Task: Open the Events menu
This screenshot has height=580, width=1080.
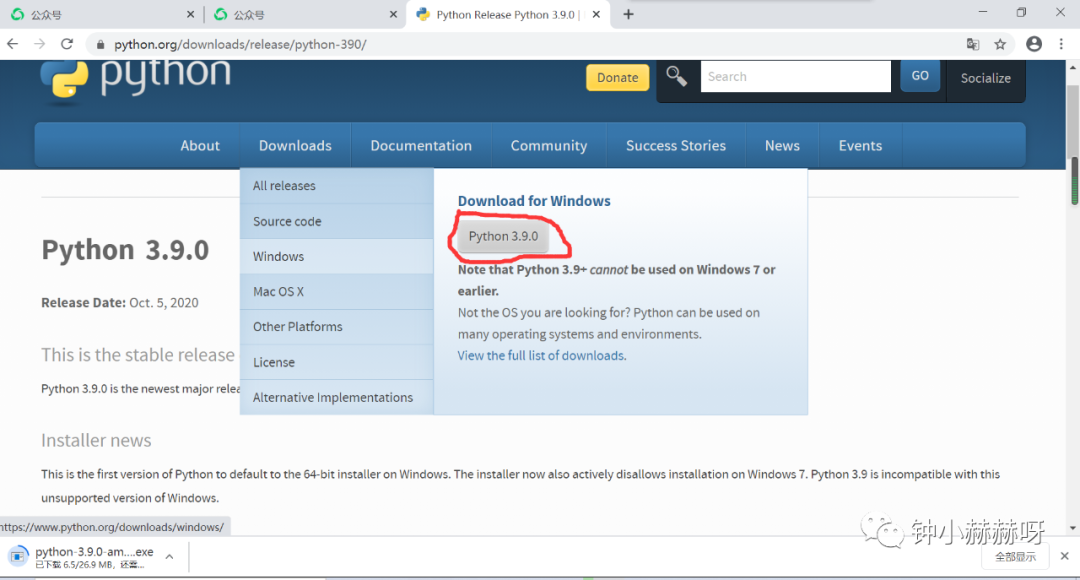Action: [x=860, y=145]
